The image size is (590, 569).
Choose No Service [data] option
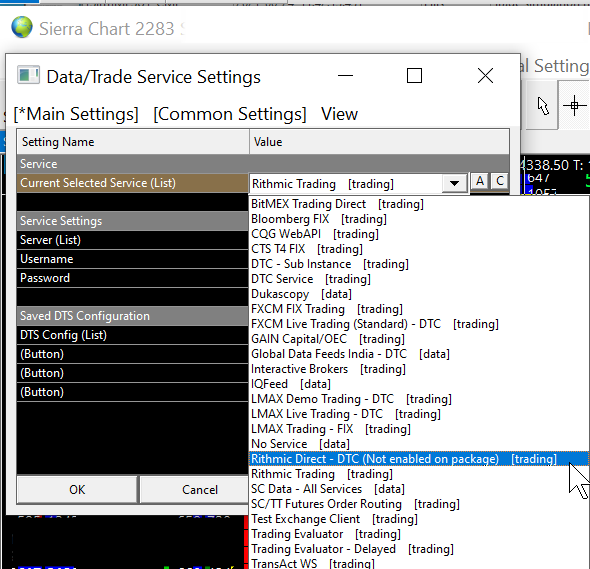click(419, 444)
